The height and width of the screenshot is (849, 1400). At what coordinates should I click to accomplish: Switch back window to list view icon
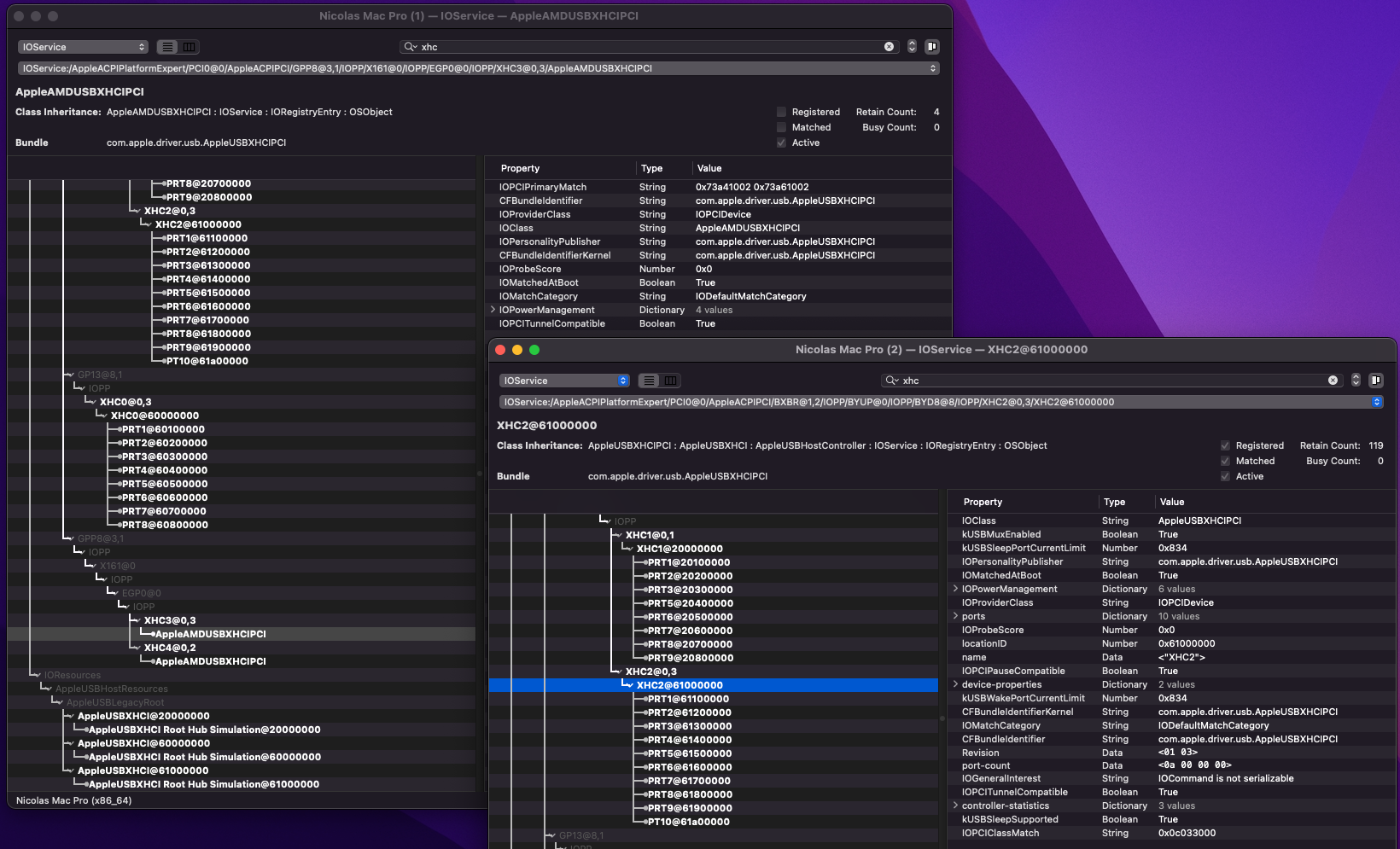tap(168, 47)
